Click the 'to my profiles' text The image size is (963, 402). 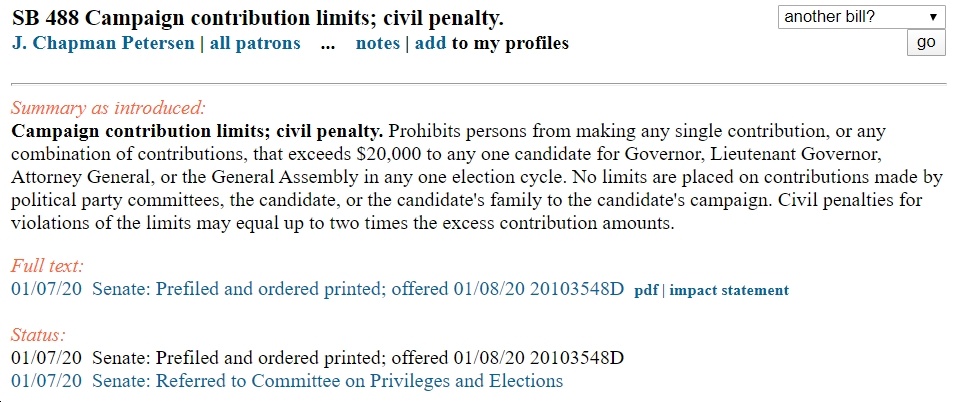click(510, 44)
